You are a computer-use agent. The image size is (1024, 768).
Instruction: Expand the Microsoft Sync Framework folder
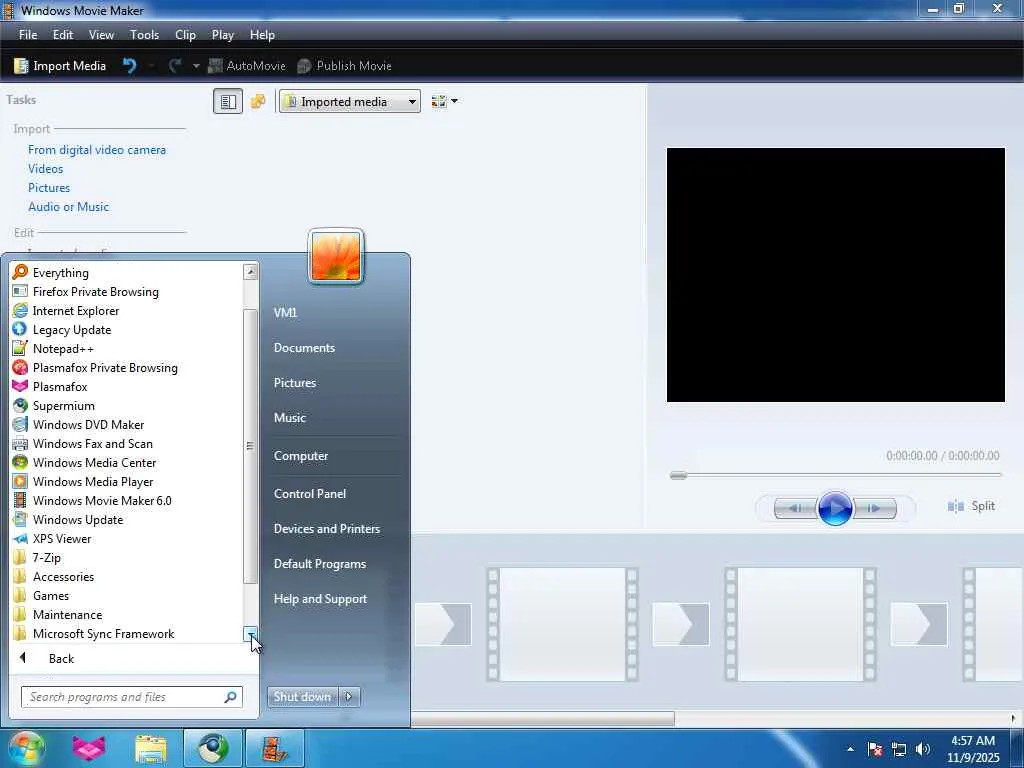point(127,633)
